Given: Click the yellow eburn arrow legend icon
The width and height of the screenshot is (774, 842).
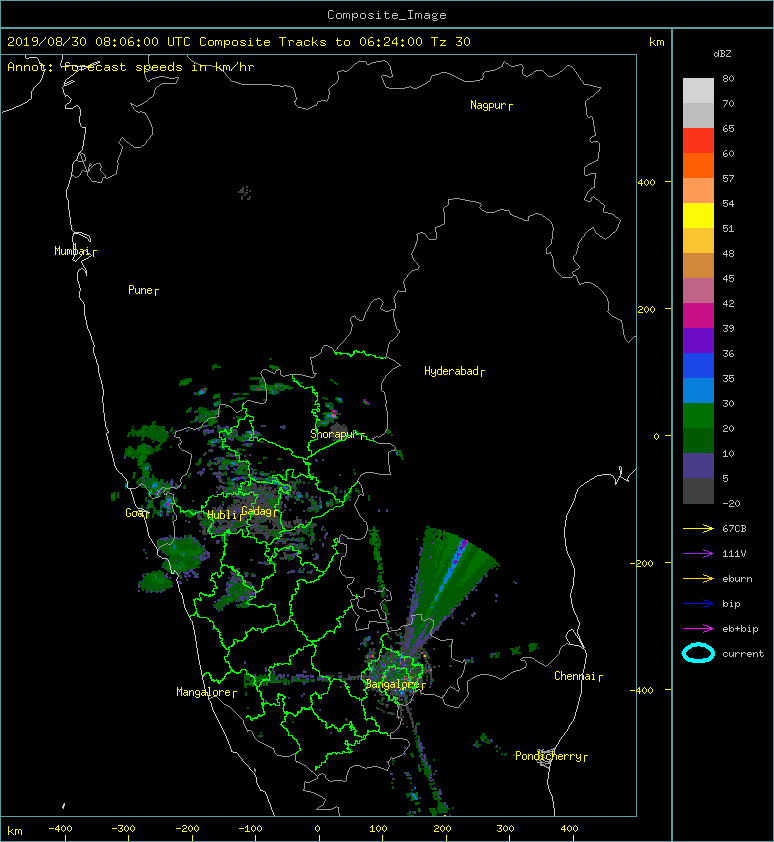Looking at the screenshot, I should pos(698,578).
